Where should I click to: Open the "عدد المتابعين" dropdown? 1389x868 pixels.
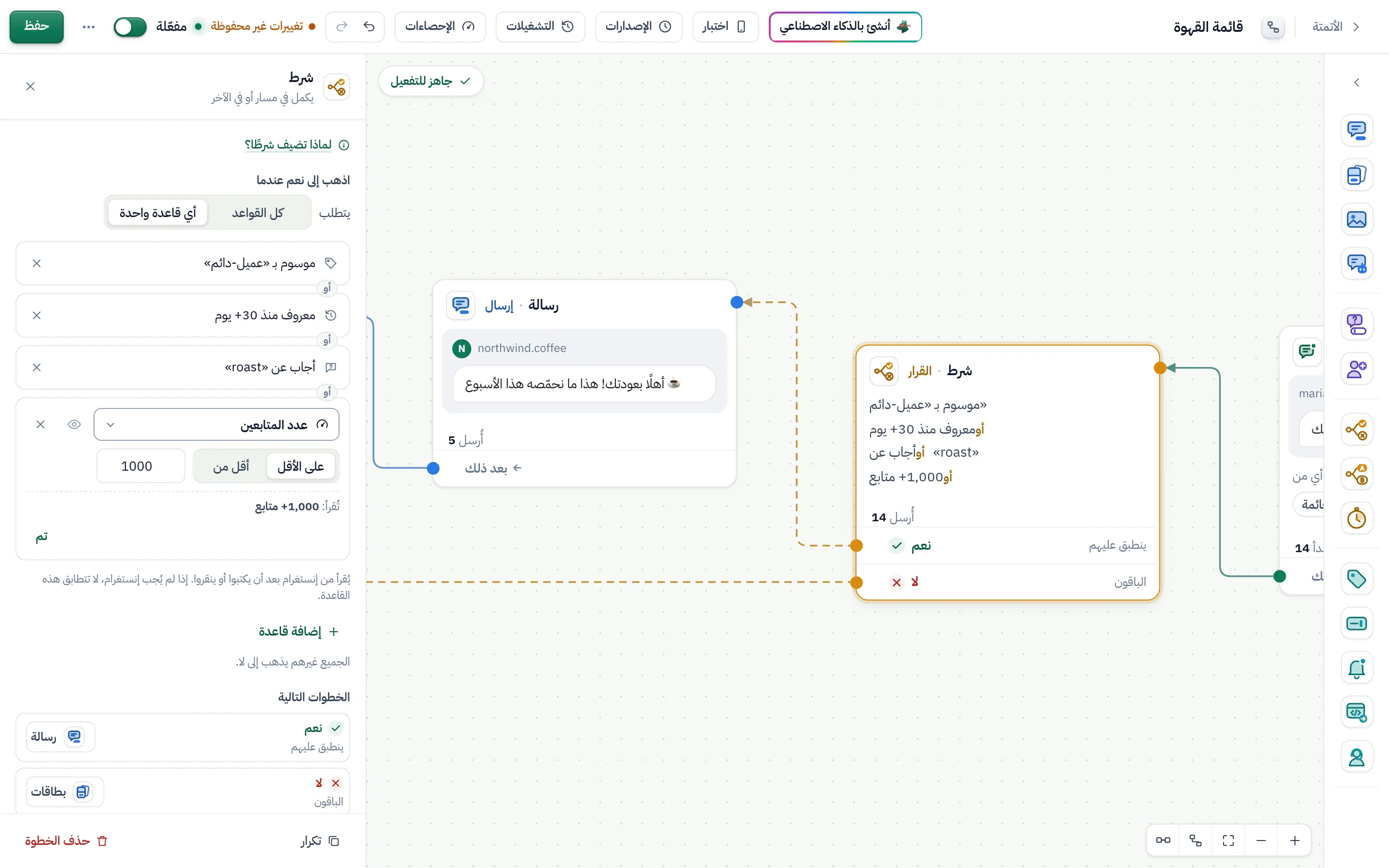pos(217,424)
